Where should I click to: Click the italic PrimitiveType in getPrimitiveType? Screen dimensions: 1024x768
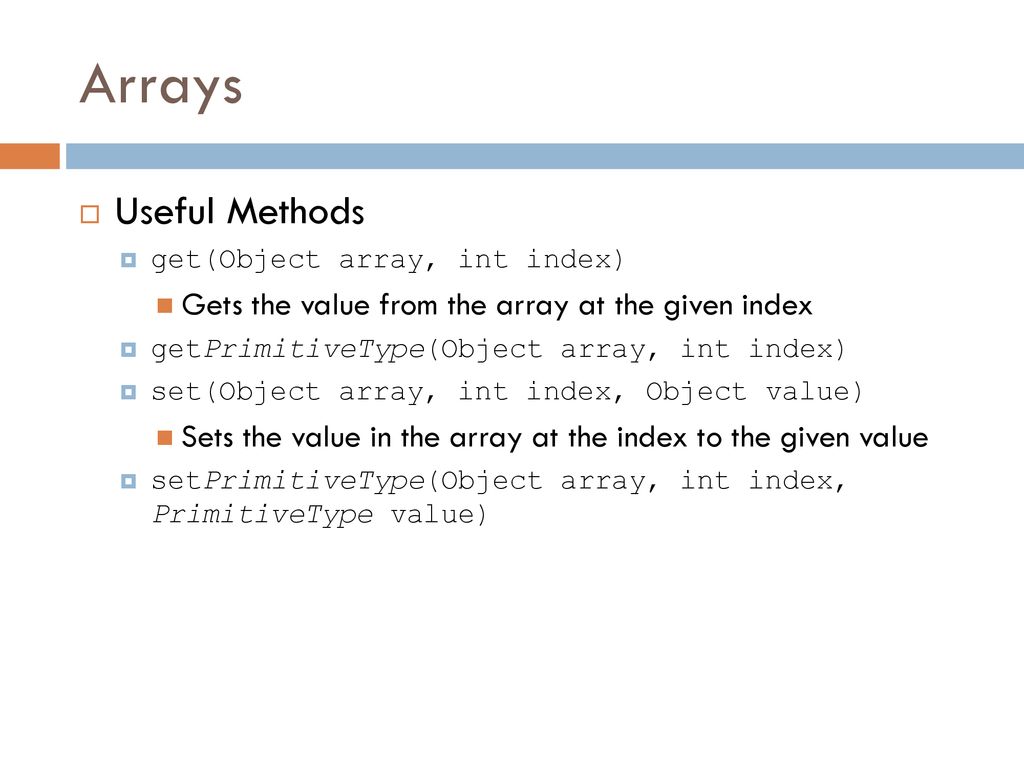coord(315,350)
